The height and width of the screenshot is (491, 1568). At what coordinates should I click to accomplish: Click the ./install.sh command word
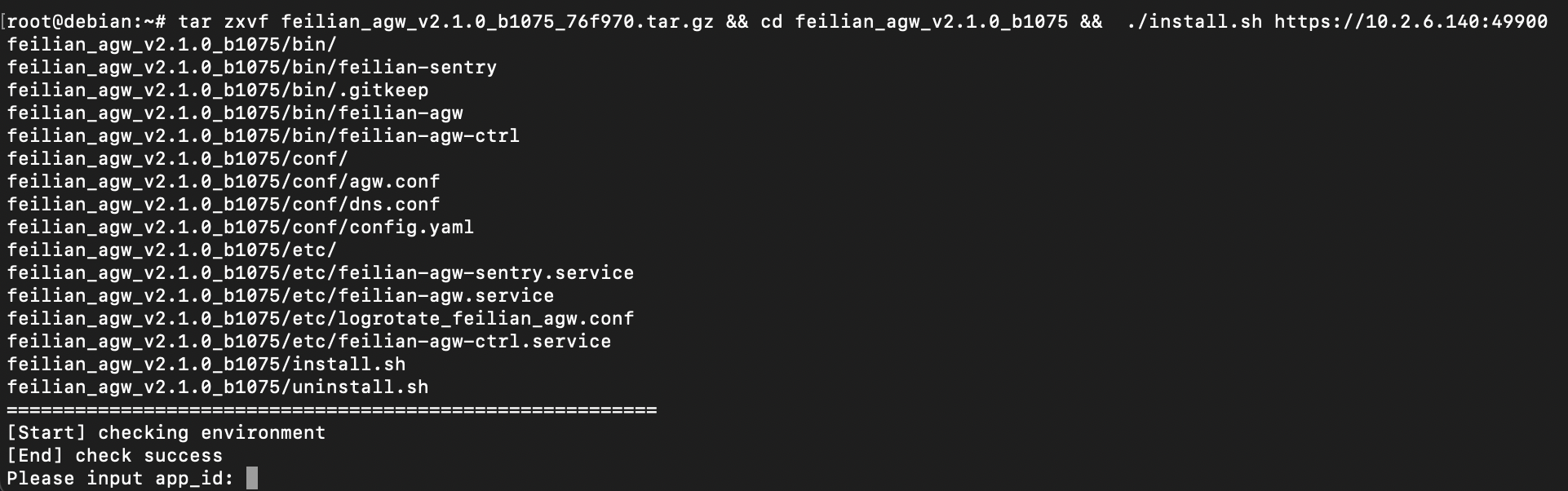(1194, 22)
